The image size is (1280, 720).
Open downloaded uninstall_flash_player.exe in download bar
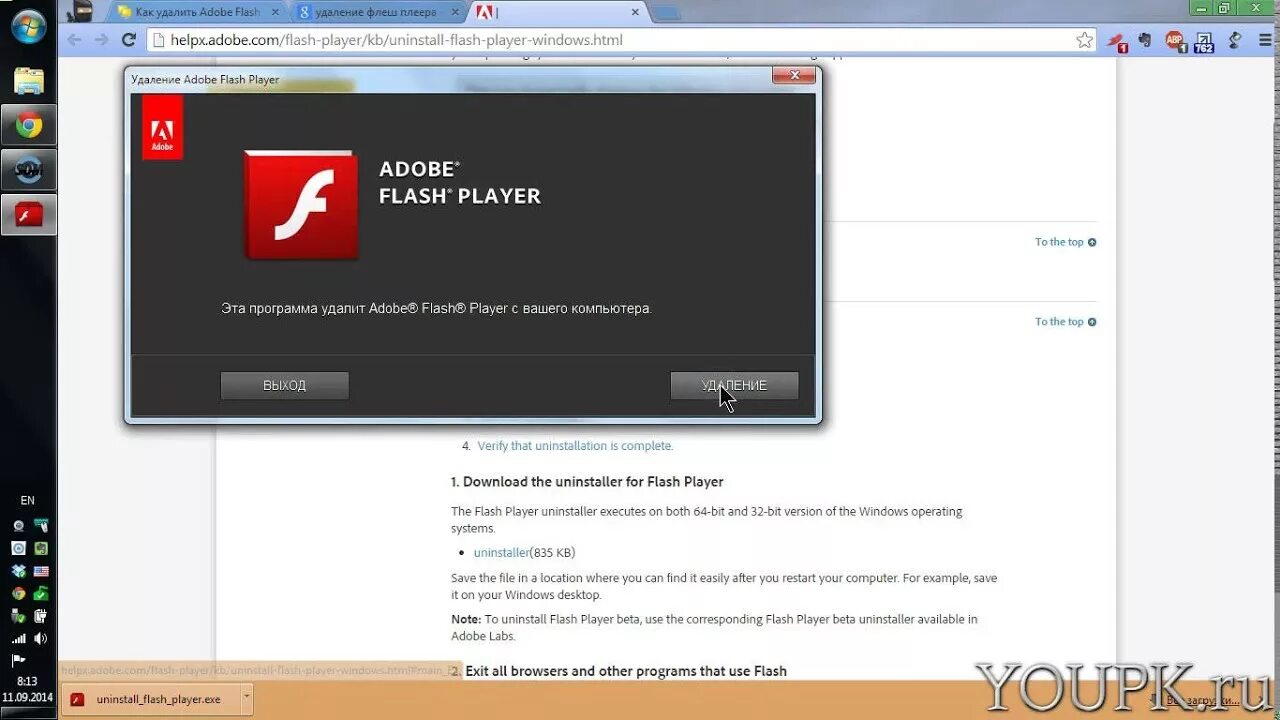point(150,699)
